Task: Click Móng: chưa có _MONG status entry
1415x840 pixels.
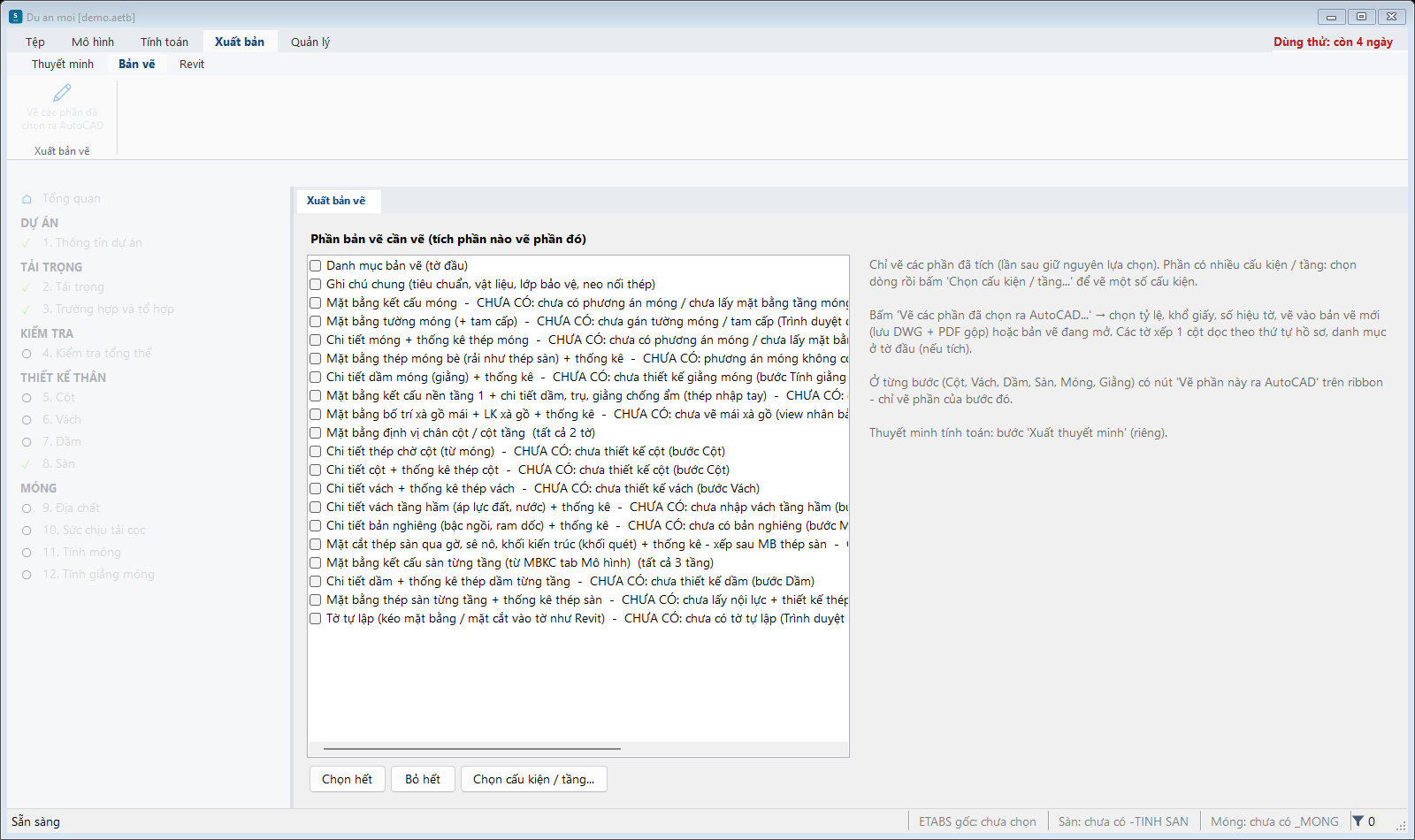Action: pos(1274,821)
